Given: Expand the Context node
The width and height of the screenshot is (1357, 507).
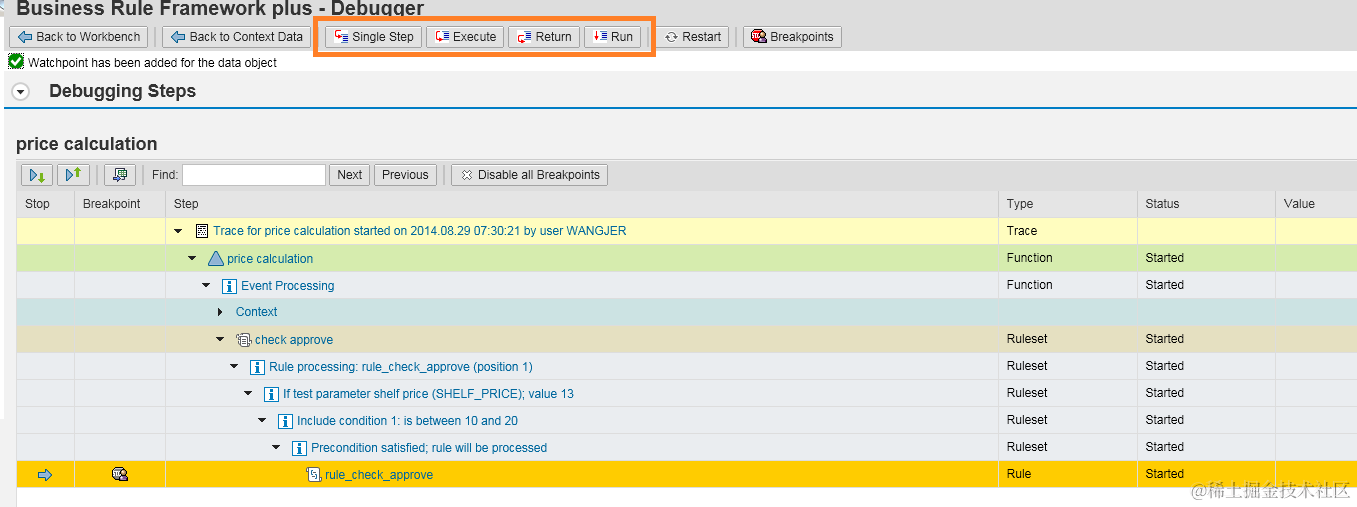Looking at the screenshot, I should 220,312.
